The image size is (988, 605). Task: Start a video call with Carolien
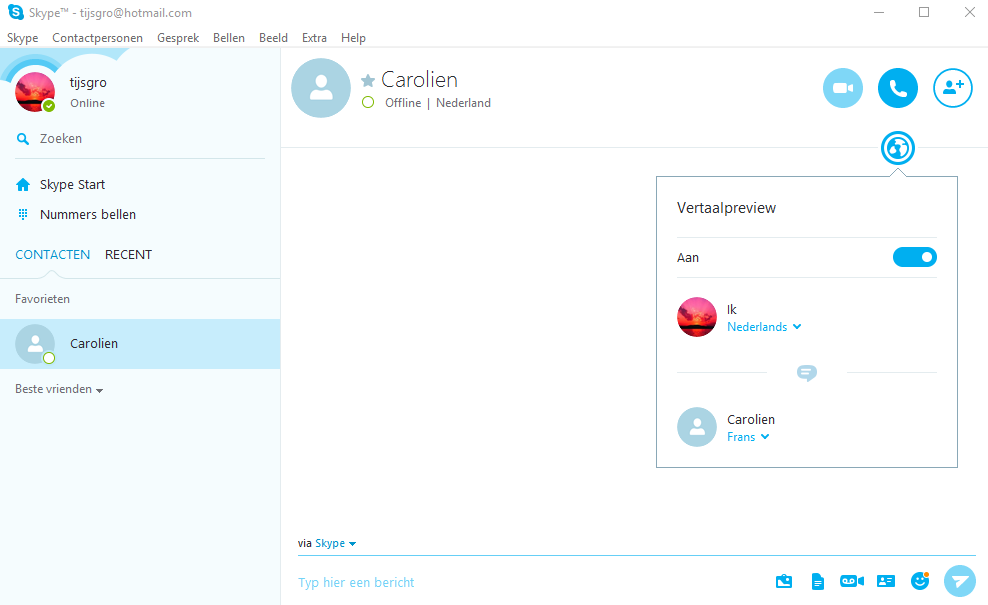(x=842, y=88)
